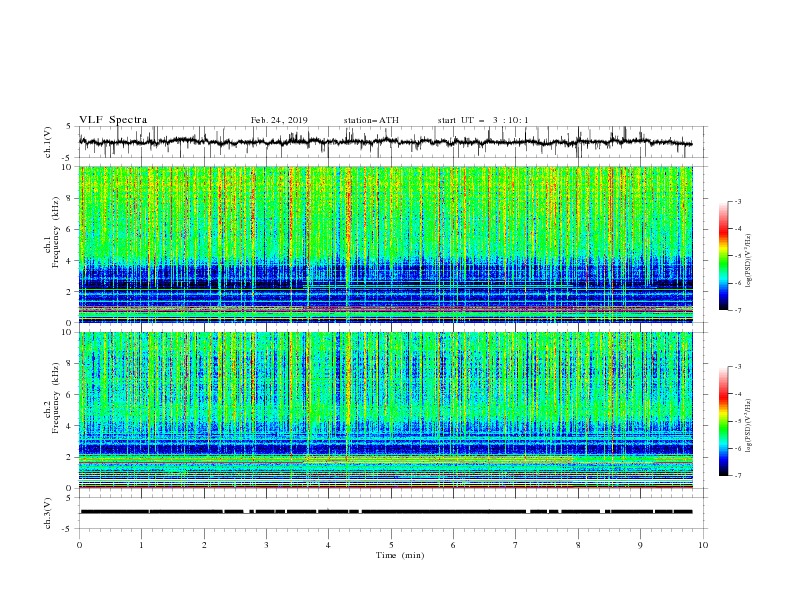792x612 pixels.
Task: Click the ch.1 voltage waveform trace
Action: (x=385, y=142)
